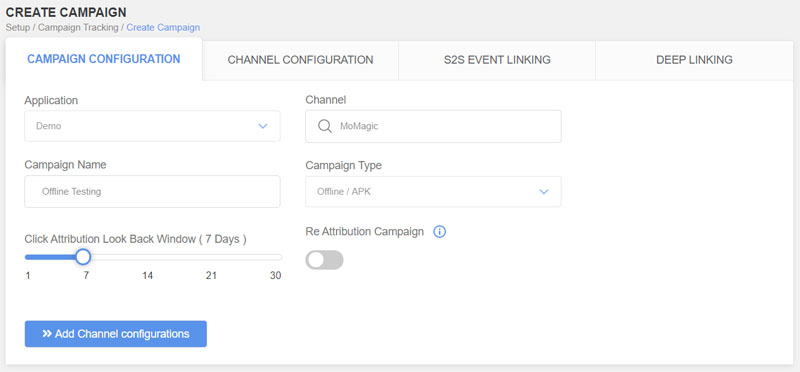Select the Campaign Configuration tab
The width and height of the screenshot is (800, 372).
[104, 59]
